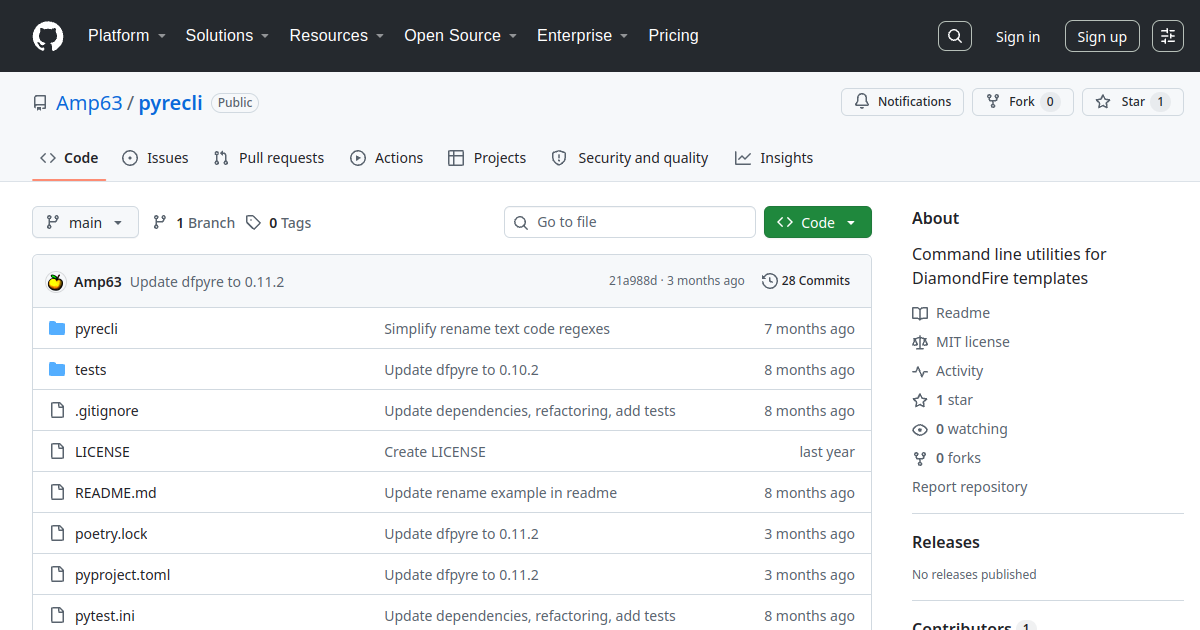The image size is (1200, 630).
Task: Click the file icon for pytest.ini
Action: [x=57, y=616]
